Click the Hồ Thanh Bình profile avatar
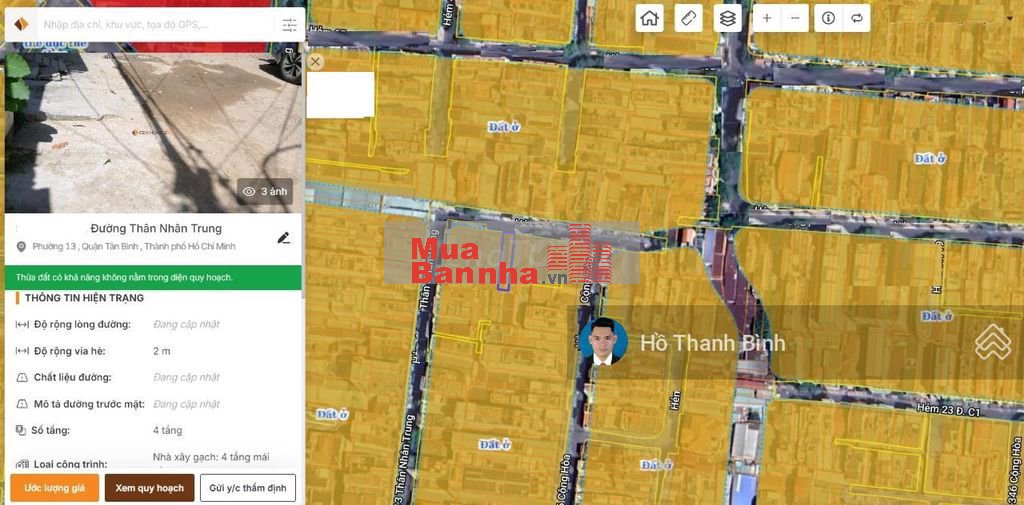The height and width of the screenshot is (505, 1024). coord(603,343)
